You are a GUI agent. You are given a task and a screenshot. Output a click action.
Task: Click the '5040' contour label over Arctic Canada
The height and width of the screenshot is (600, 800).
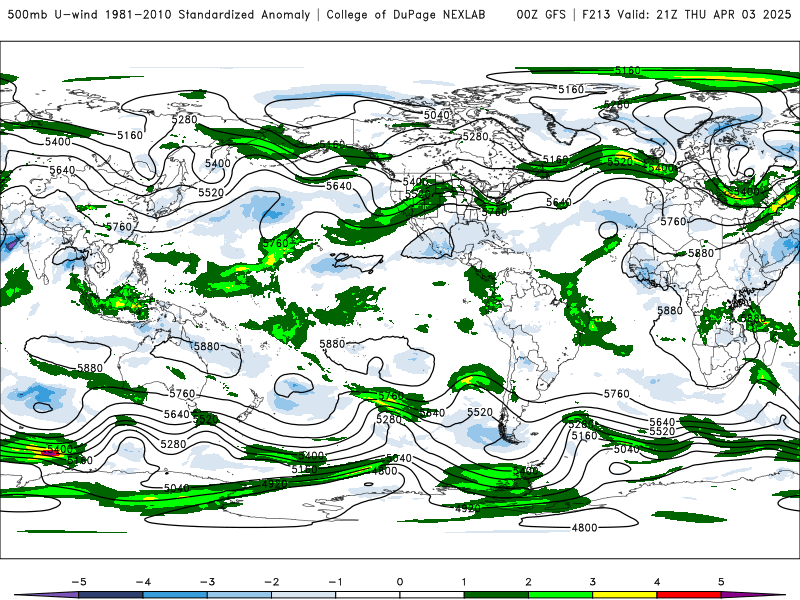coord(437,115)
